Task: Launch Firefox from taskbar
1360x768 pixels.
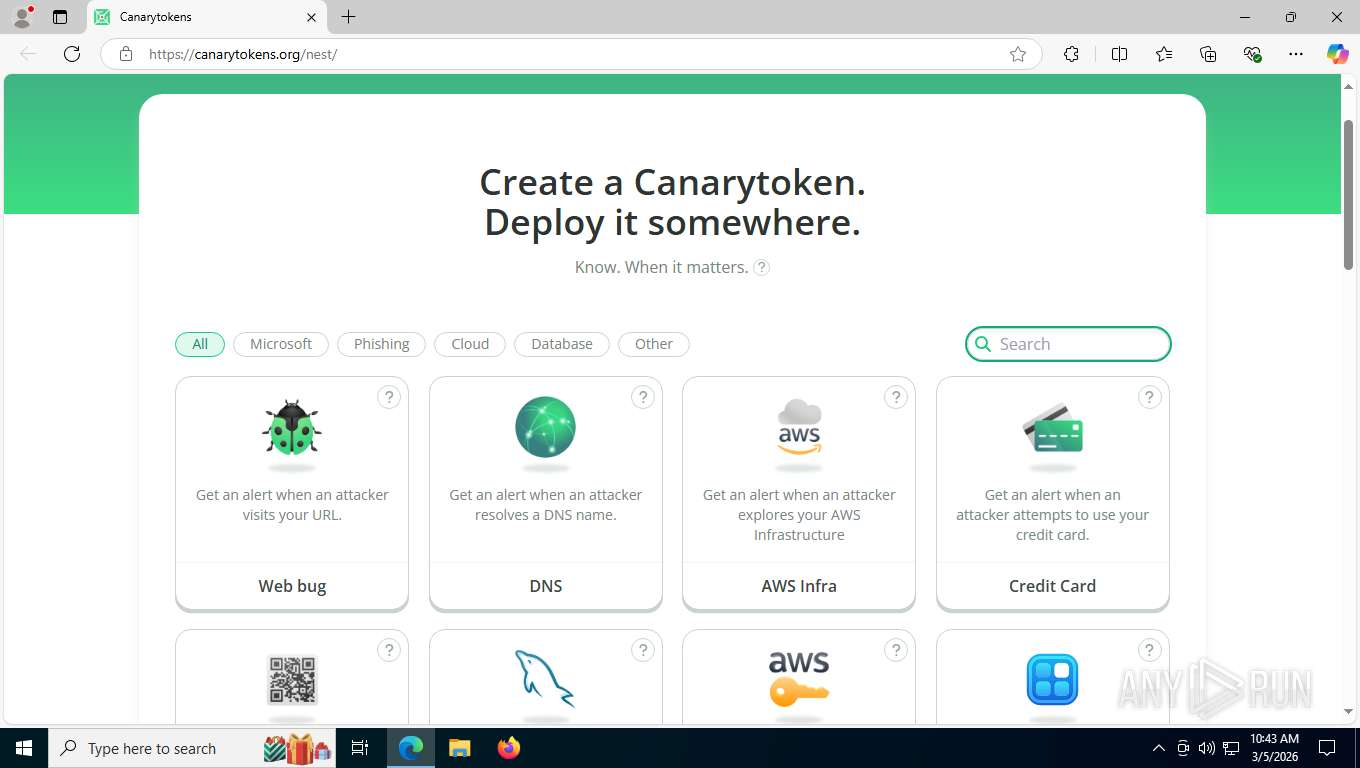Action: click(x=509, y=748)
